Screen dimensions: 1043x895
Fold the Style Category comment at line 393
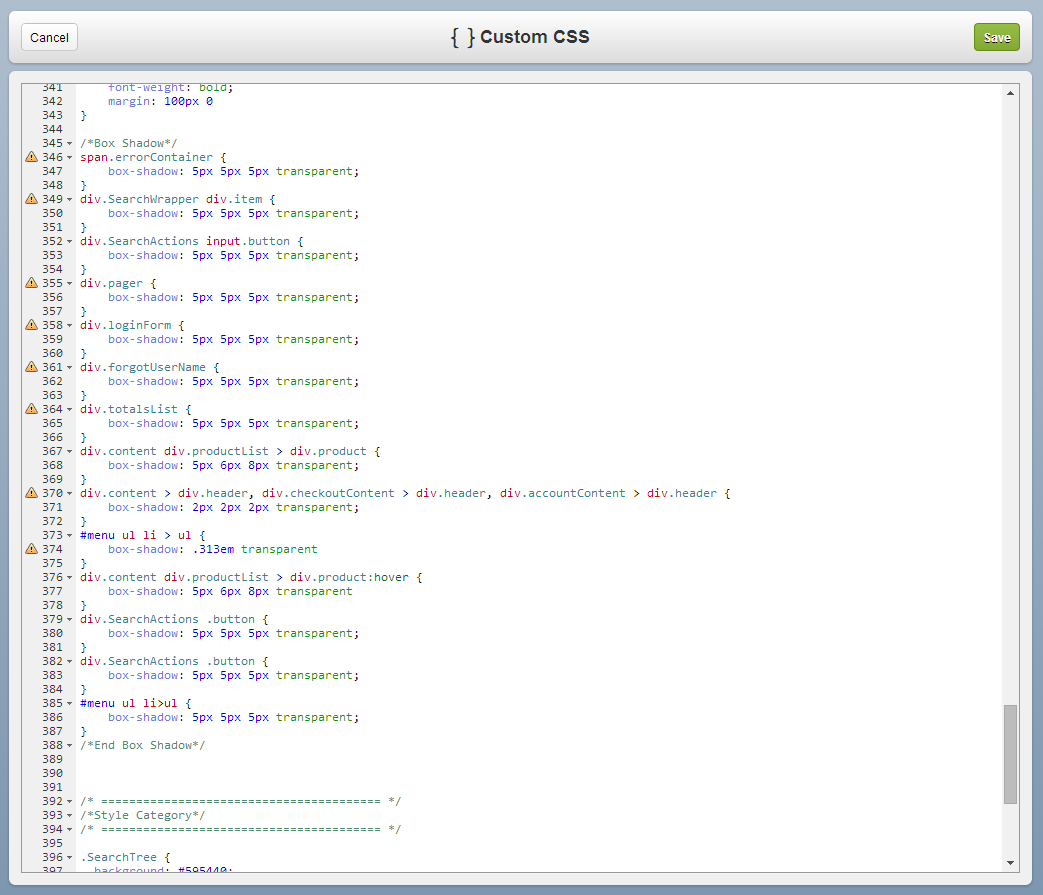(x=69, y=815)
